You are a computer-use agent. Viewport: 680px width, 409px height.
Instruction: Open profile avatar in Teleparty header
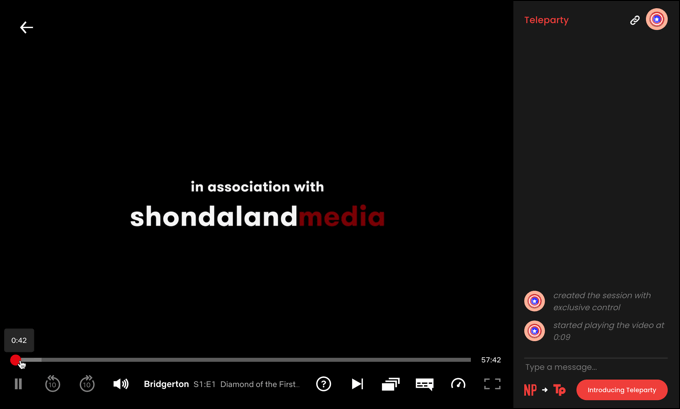pos(657,20)
